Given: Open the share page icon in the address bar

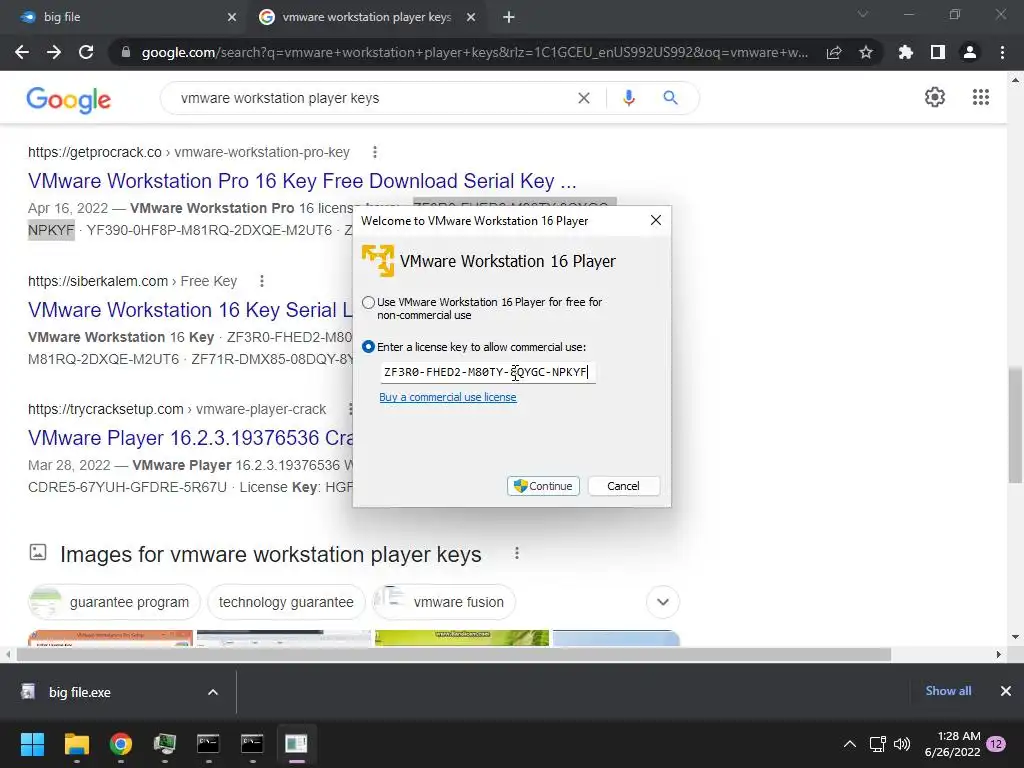Looking at the screenshot, I should (834, 52).
